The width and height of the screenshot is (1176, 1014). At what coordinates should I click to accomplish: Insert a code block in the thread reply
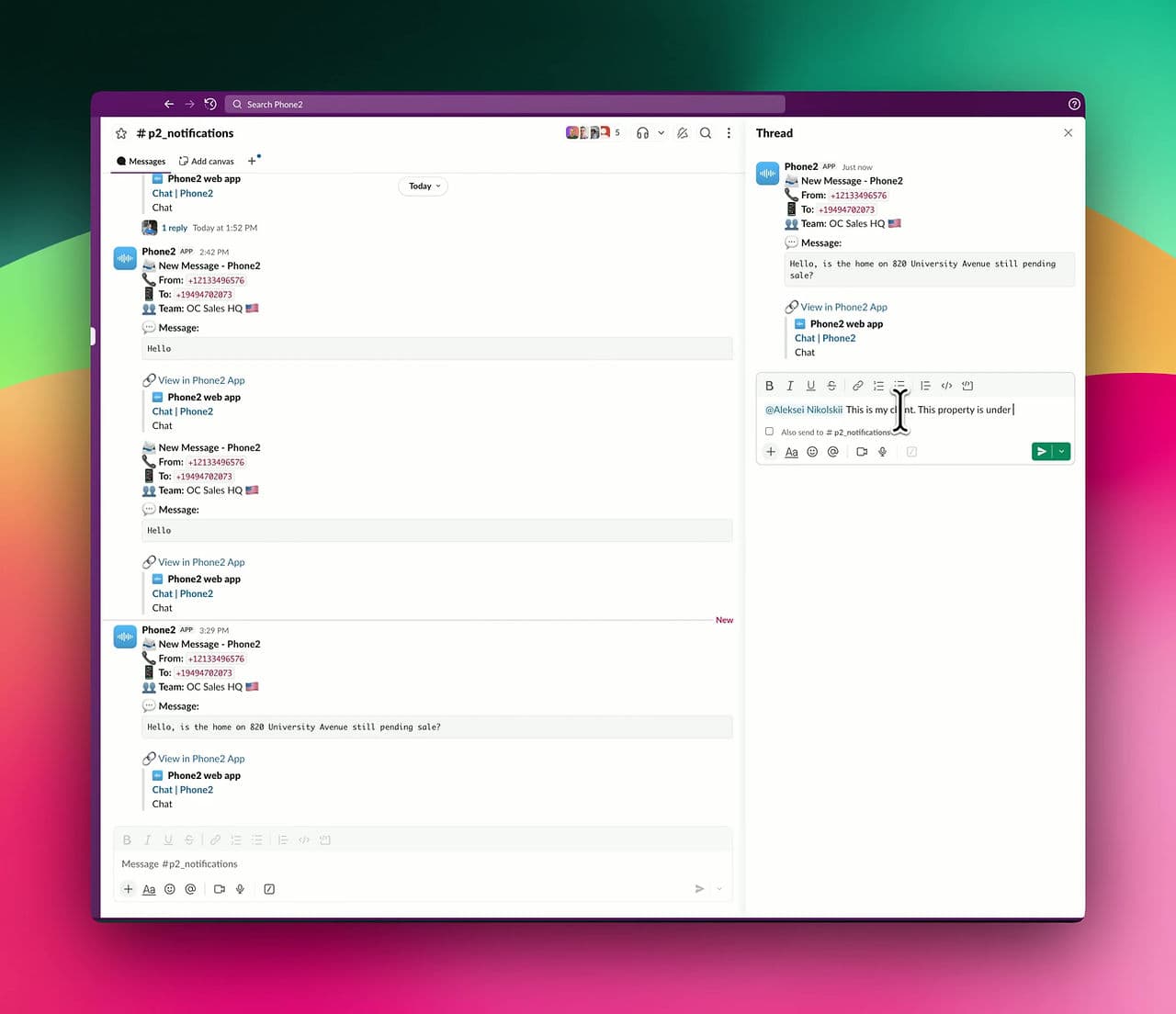[x=967, y=385]
